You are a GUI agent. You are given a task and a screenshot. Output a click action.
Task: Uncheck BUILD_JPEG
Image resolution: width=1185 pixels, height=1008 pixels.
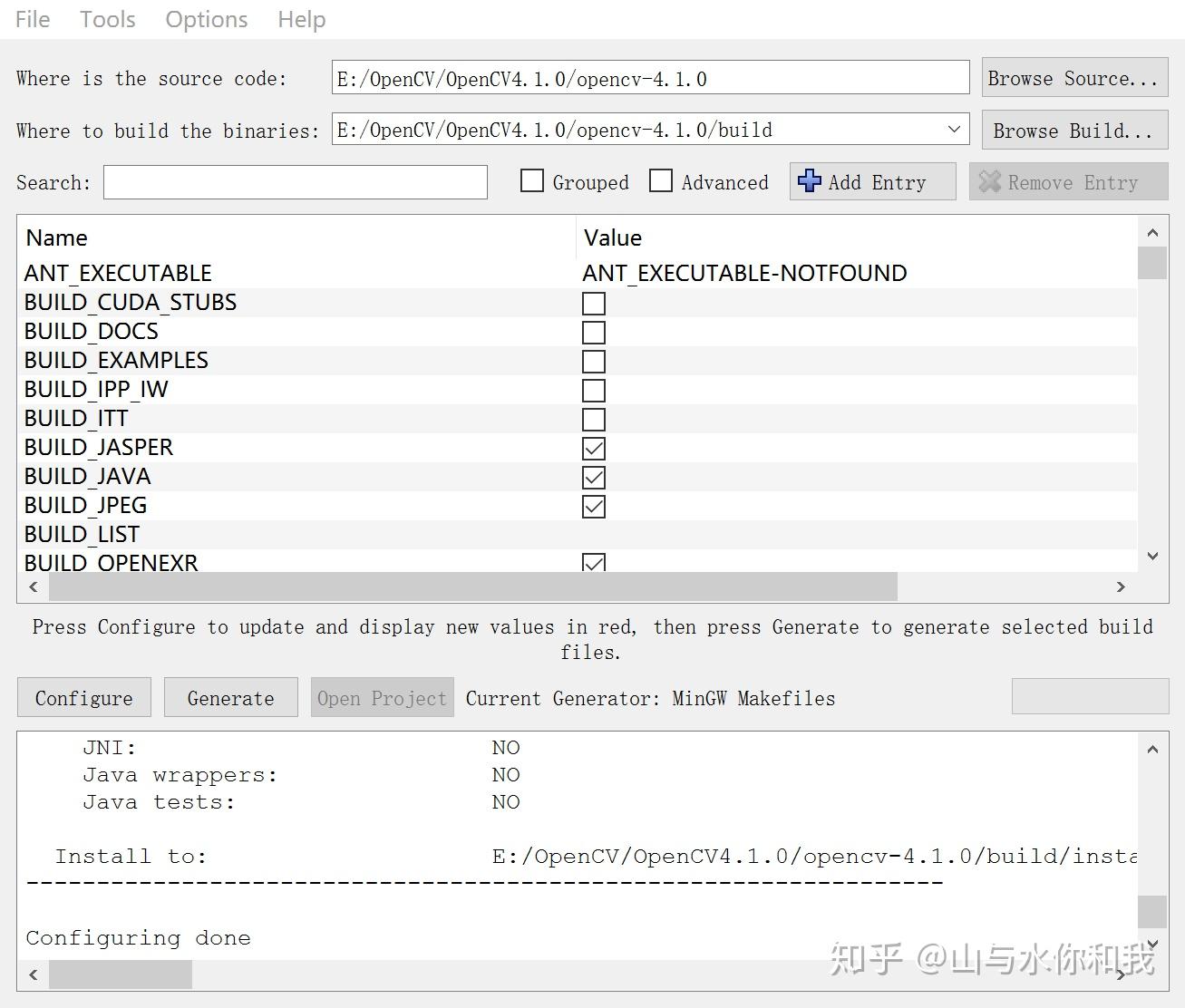coord(593,505)
